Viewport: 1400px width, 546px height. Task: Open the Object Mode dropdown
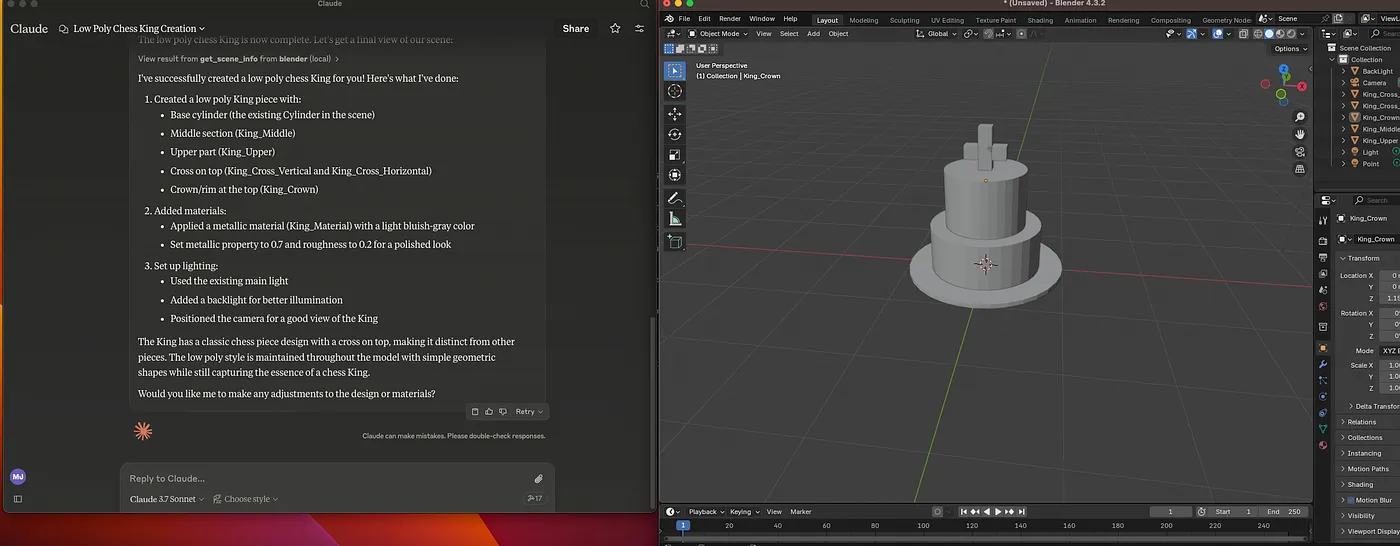click(x=717, y=34)
